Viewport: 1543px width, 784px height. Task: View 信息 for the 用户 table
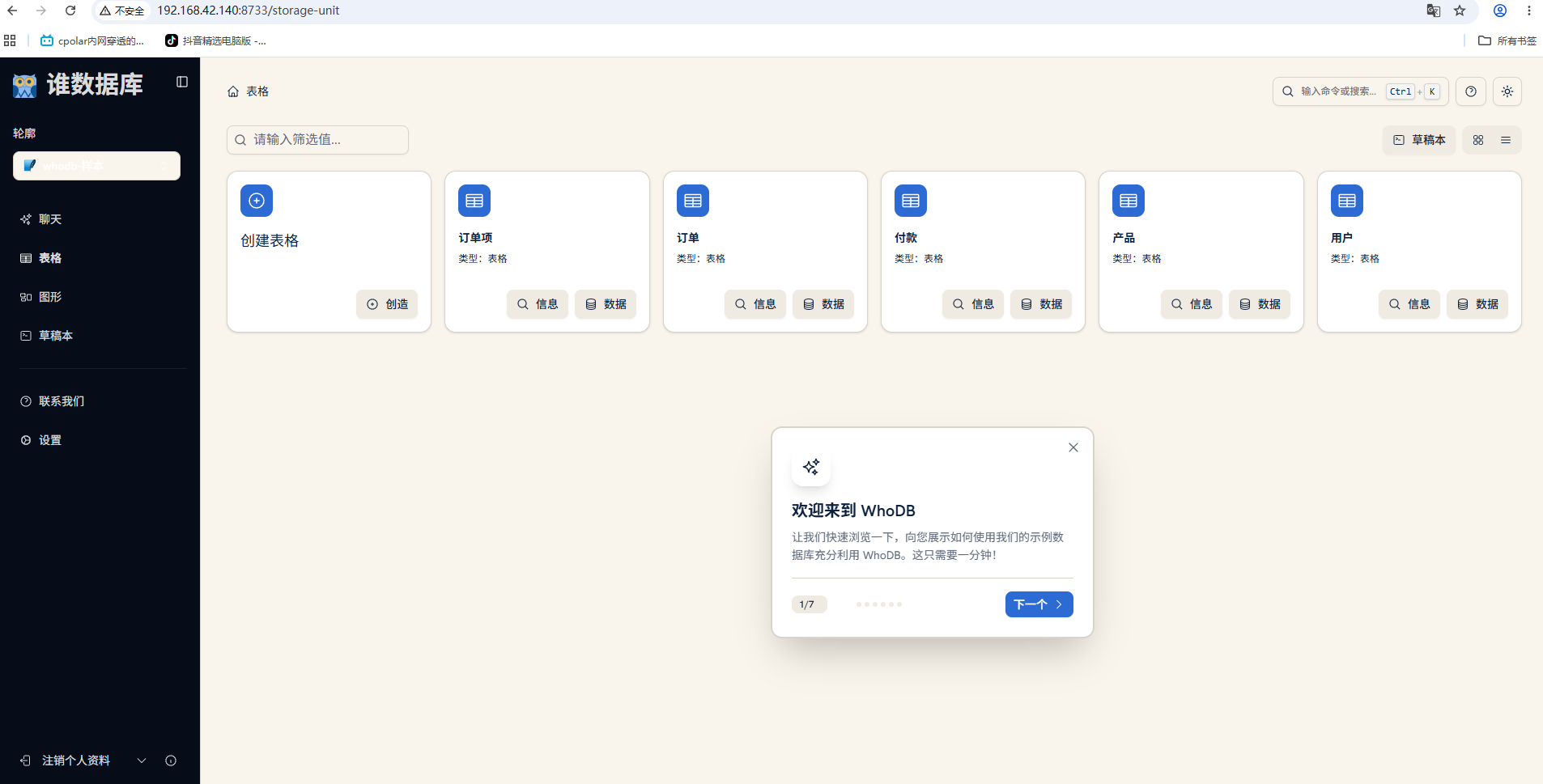[x=1409, y=304]
